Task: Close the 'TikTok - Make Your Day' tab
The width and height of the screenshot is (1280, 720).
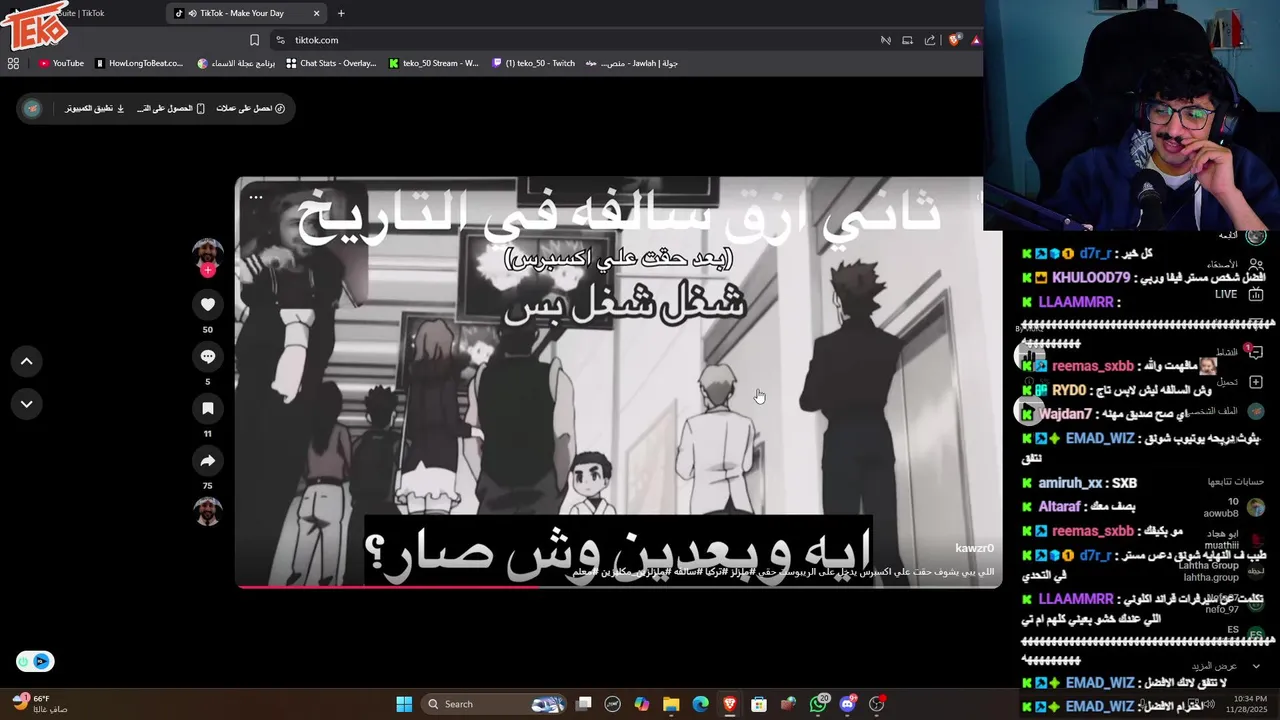Action: coord(317,13)
